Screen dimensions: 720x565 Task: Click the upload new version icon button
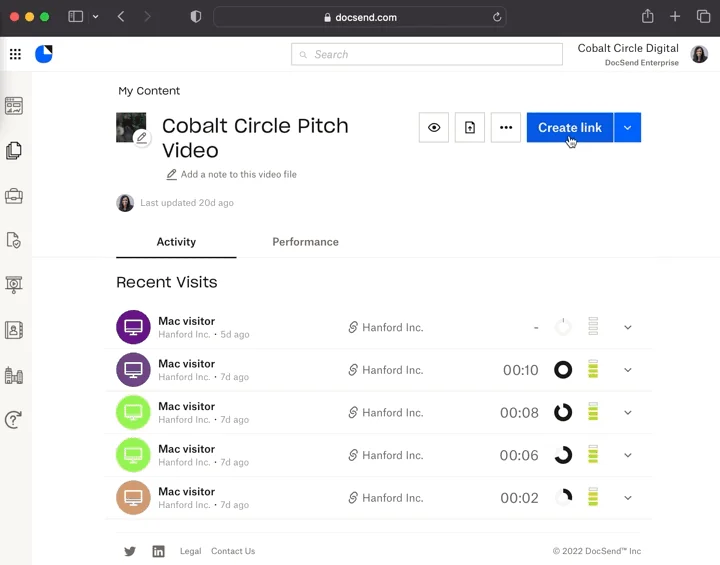click(x=469, y=127)
